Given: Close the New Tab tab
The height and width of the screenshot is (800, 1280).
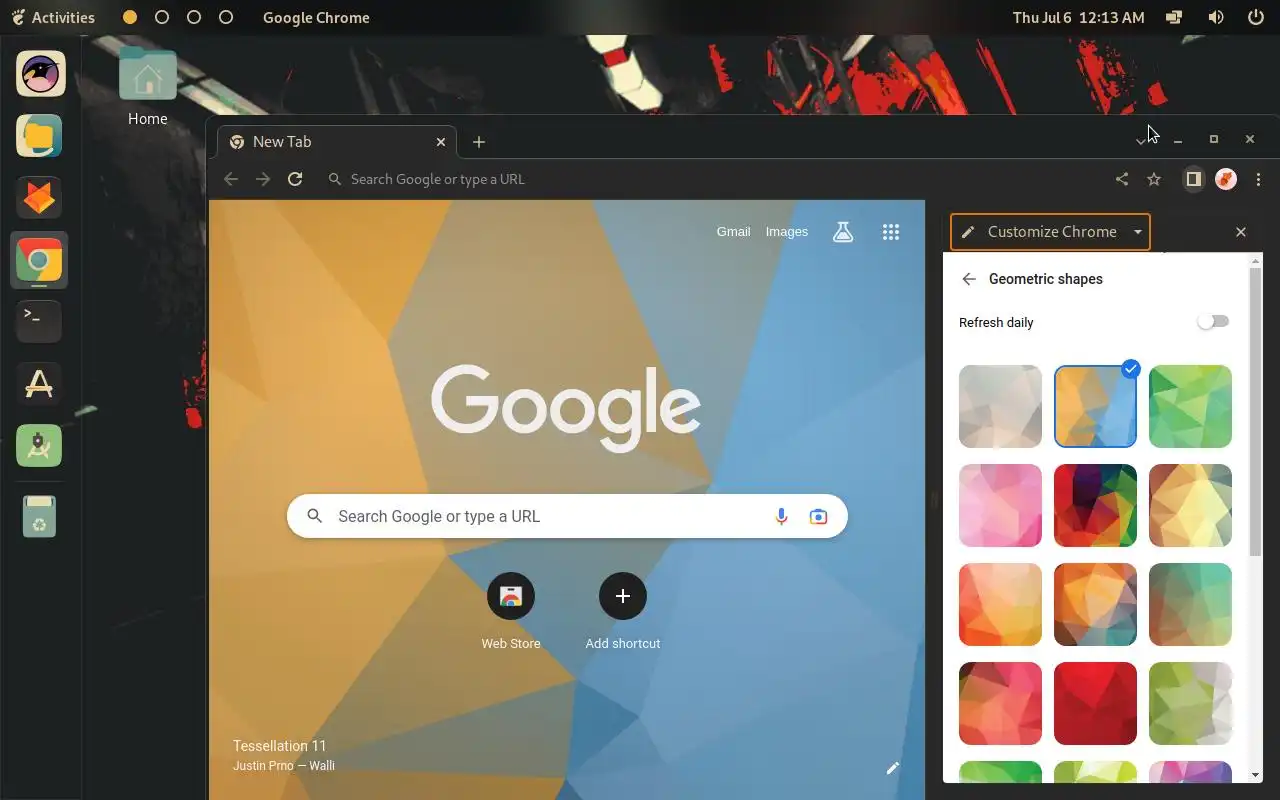Looking at the screenshot, I should coord(441,142).
